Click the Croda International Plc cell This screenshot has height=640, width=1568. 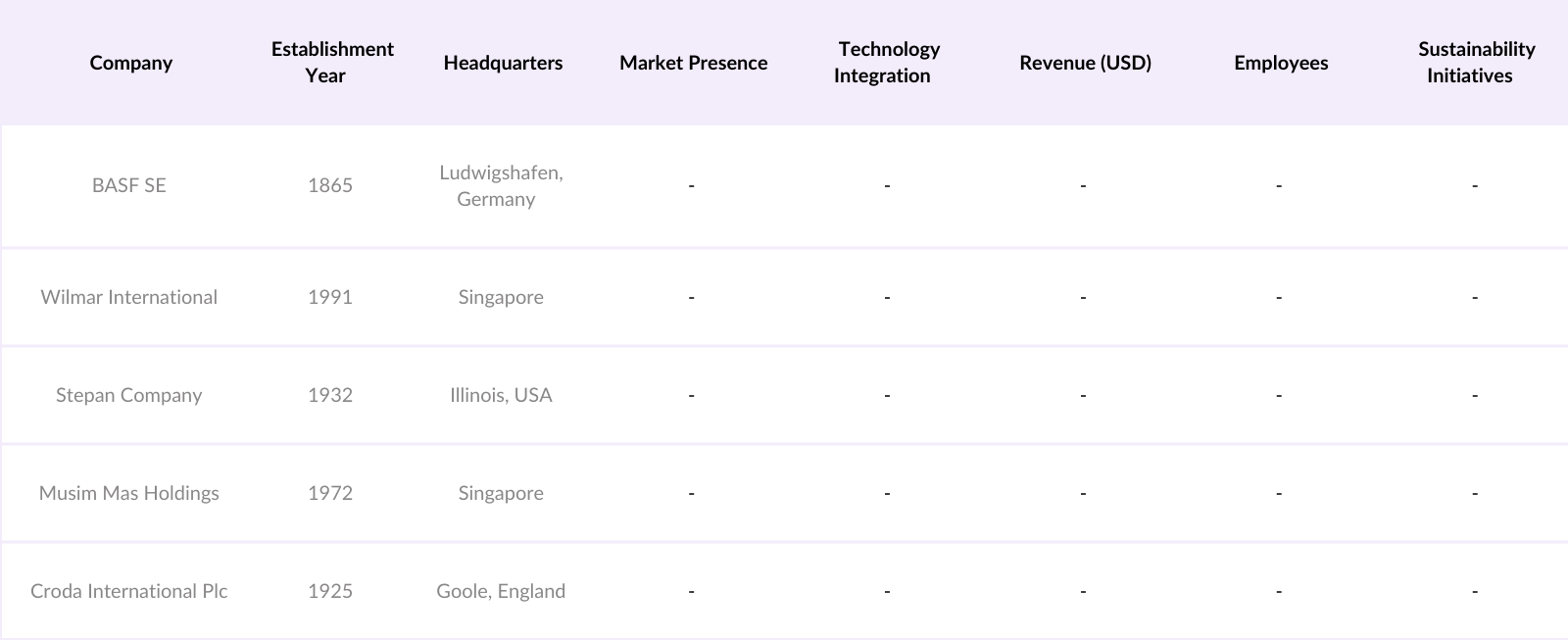[x=129, y=591]
